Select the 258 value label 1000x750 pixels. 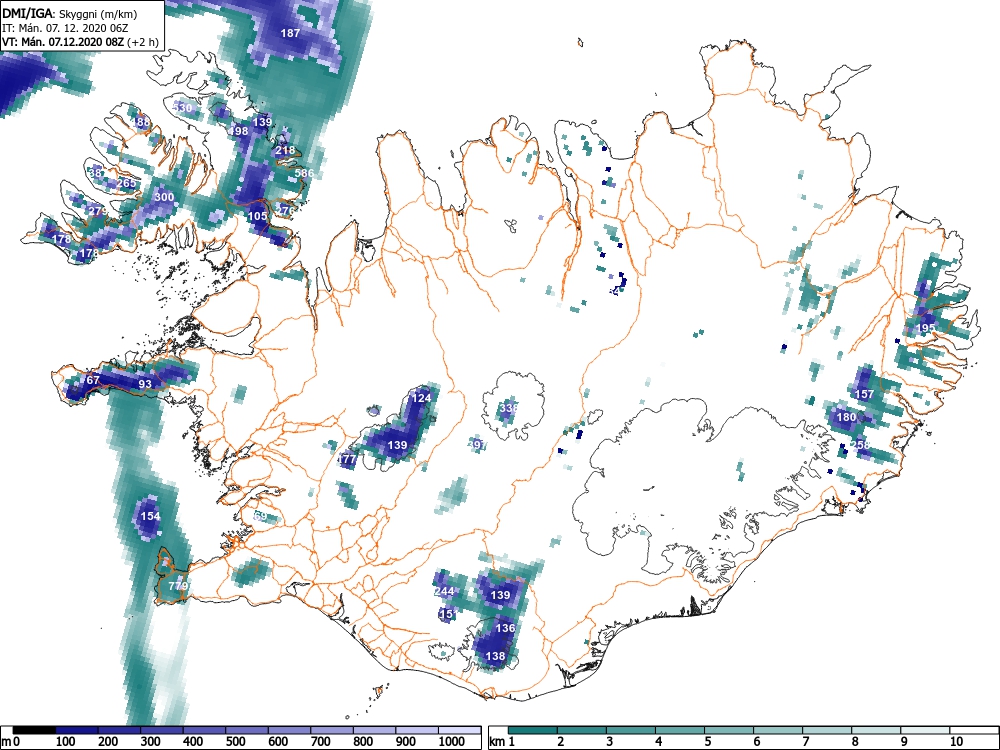pos(860,445)
